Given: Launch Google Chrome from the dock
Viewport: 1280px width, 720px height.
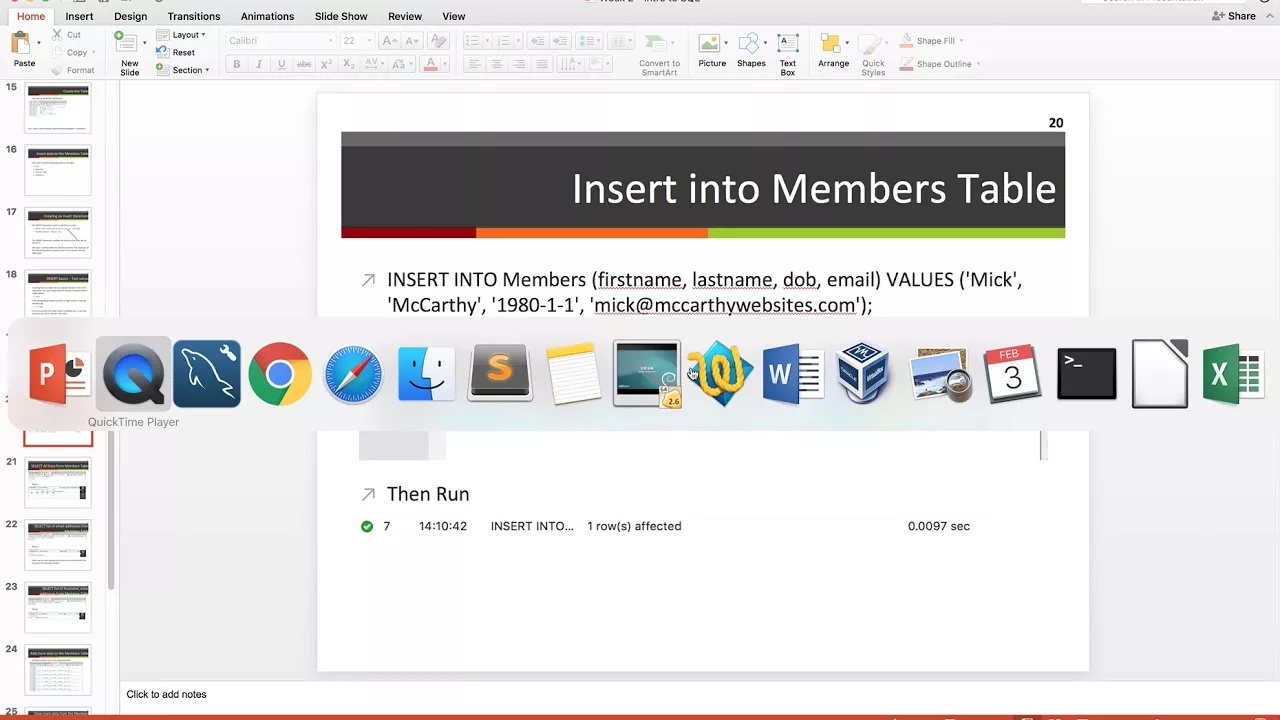Looking at the screenshot, I should [x=280, y=374].
